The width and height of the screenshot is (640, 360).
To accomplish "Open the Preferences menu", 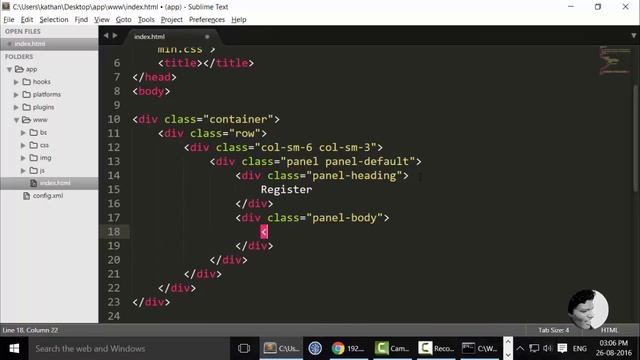I will (x=207, y=20).
